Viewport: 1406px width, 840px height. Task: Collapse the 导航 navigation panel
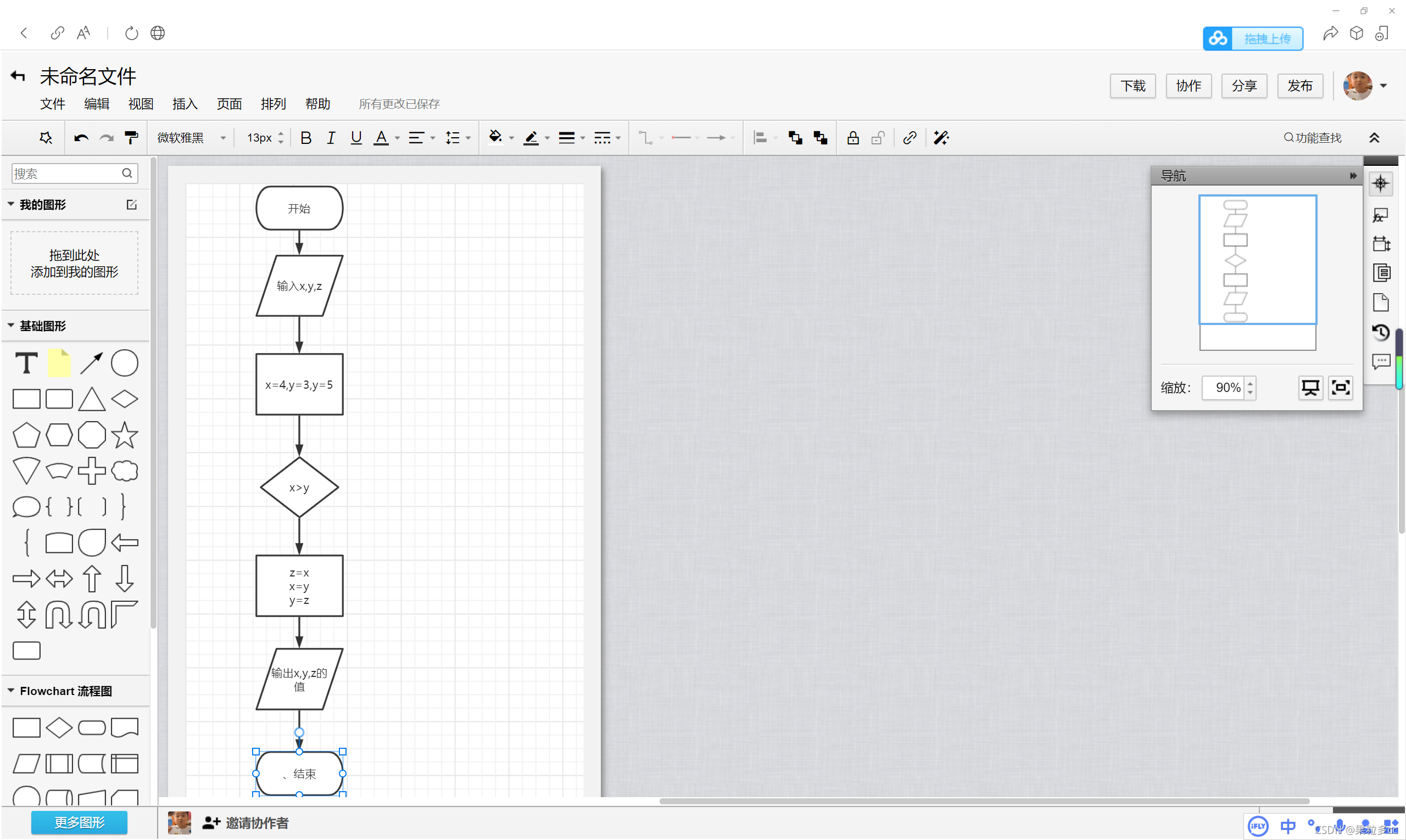click(x=1353, y=176)
